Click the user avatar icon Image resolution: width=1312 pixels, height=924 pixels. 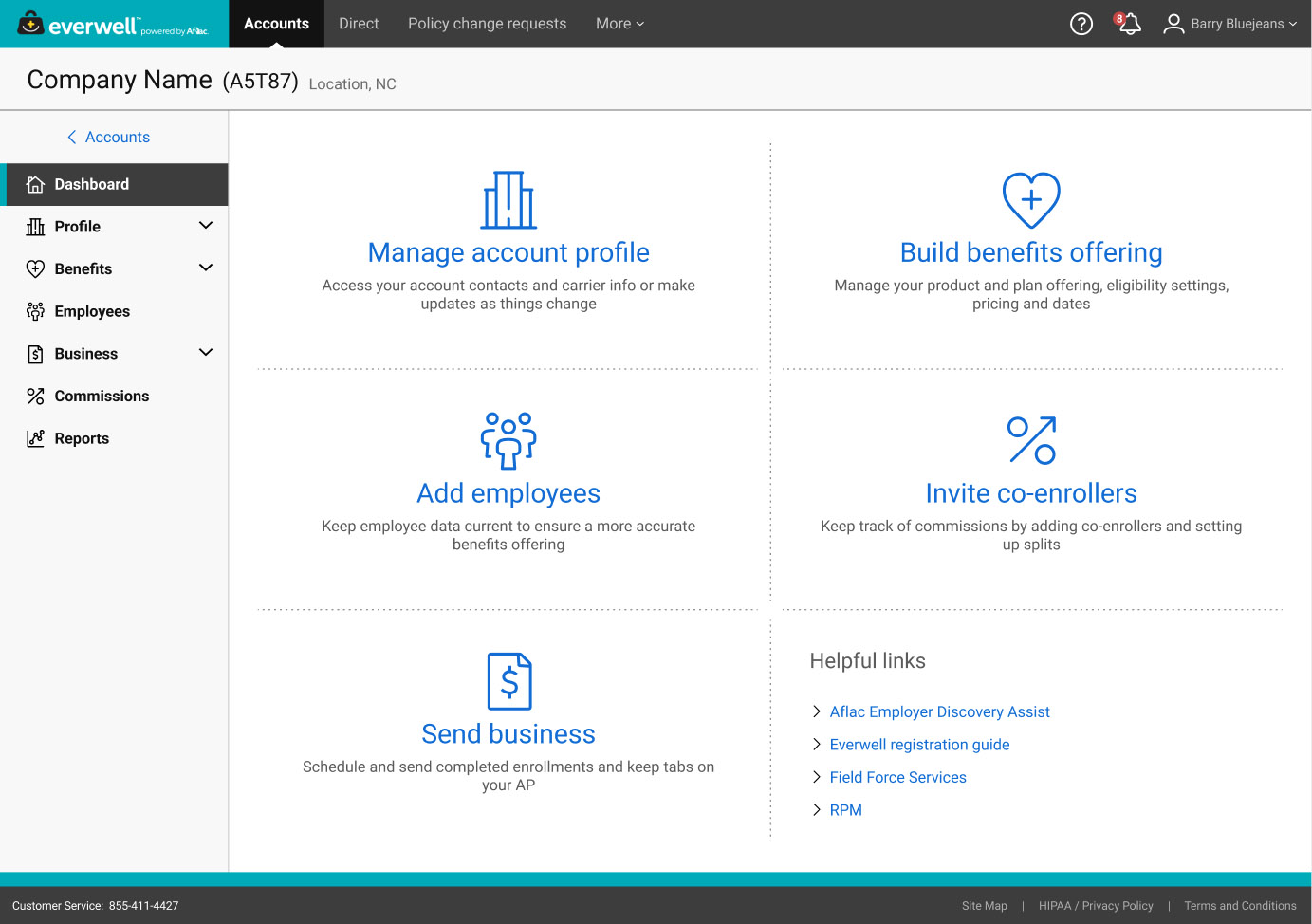click(x=1173, y=24)
